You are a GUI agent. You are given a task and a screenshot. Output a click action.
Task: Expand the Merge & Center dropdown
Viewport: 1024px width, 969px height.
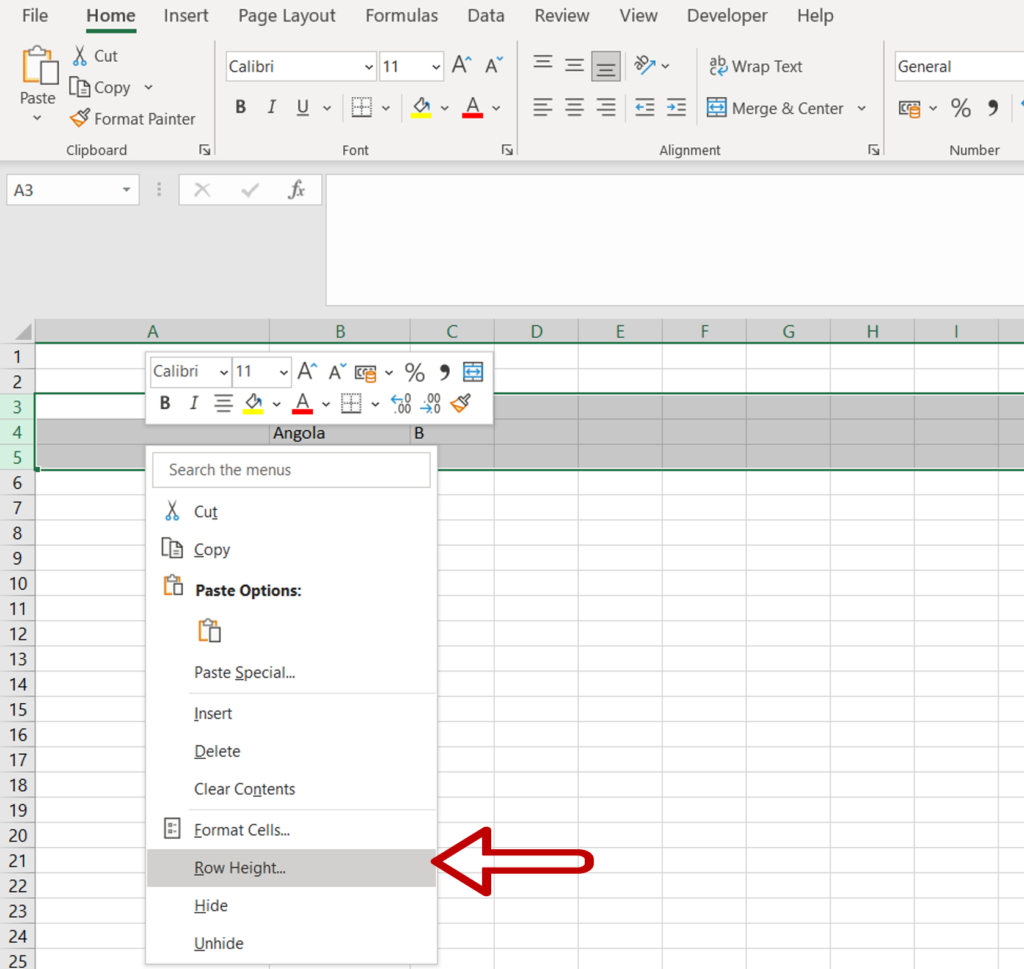[x=862, y=108]
